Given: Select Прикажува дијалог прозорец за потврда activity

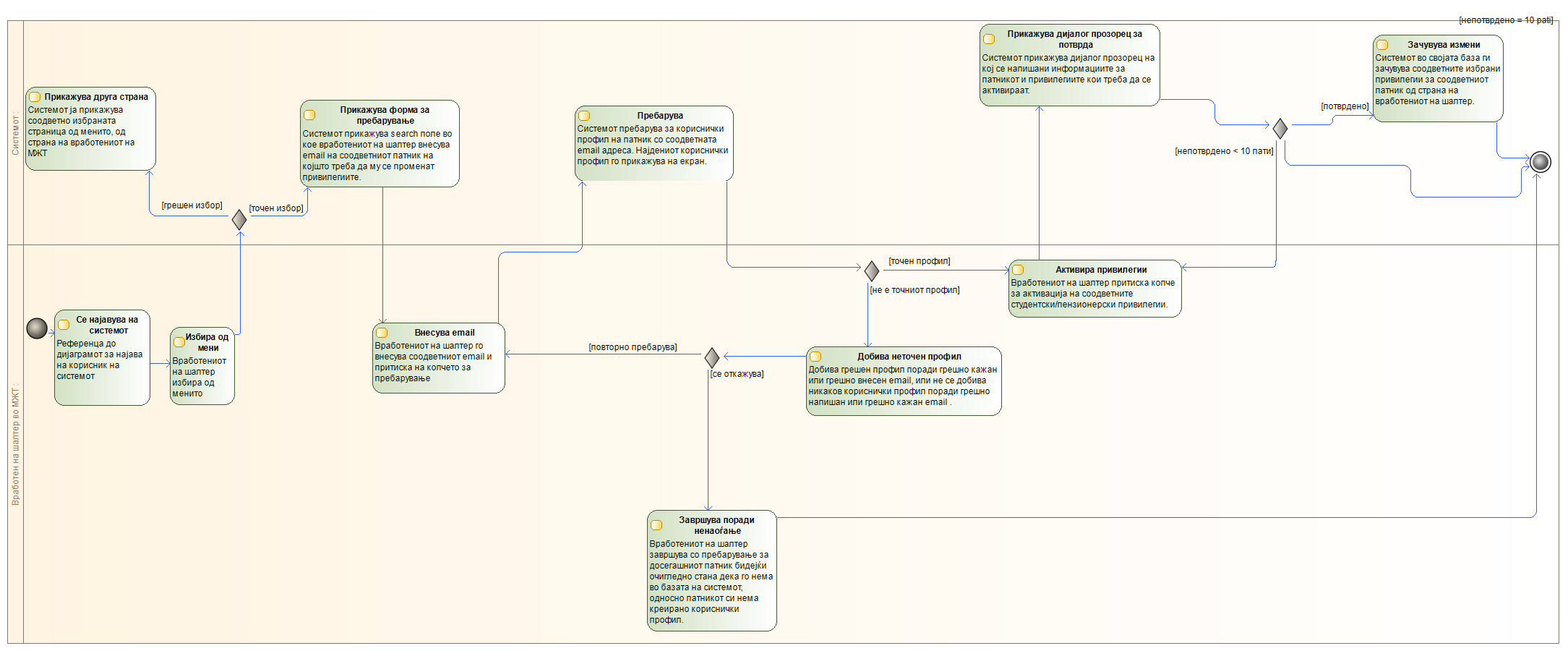Looking at the screenshot, I should 1069,65.
